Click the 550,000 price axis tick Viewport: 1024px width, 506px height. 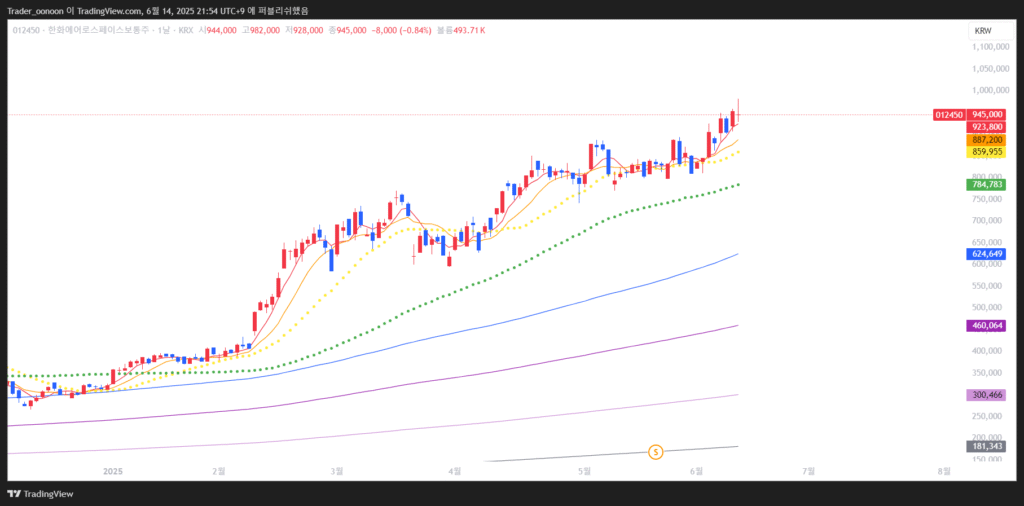coord(989,286)
